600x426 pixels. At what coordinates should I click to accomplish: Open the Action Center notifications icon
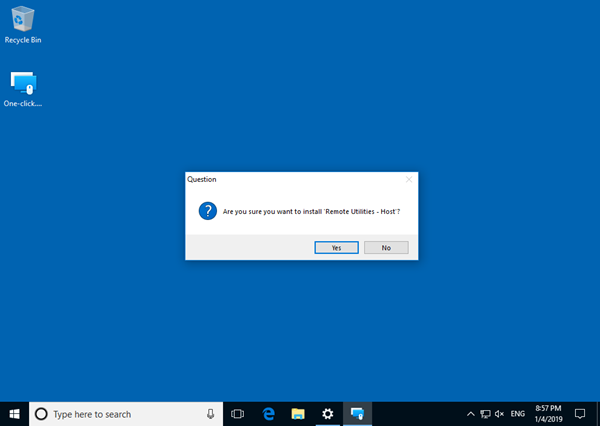pos(580,414)
